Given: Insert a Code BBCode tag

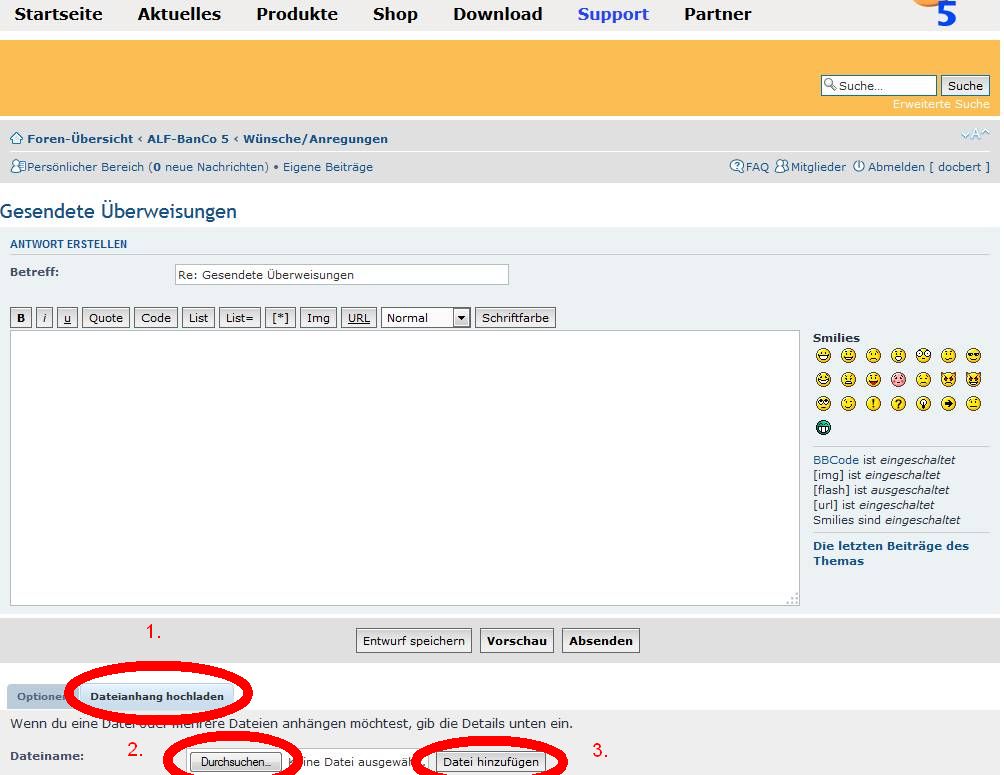Looking at the screenshot, I should point(156,318).
